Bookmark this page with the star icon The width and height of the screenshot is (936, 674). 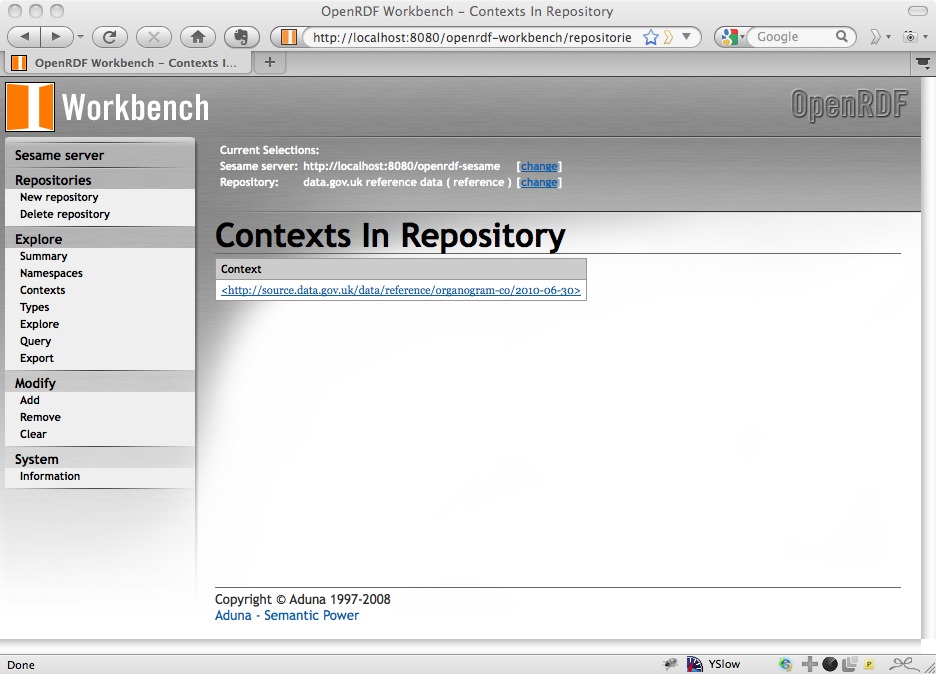click(x=651, y=37)
